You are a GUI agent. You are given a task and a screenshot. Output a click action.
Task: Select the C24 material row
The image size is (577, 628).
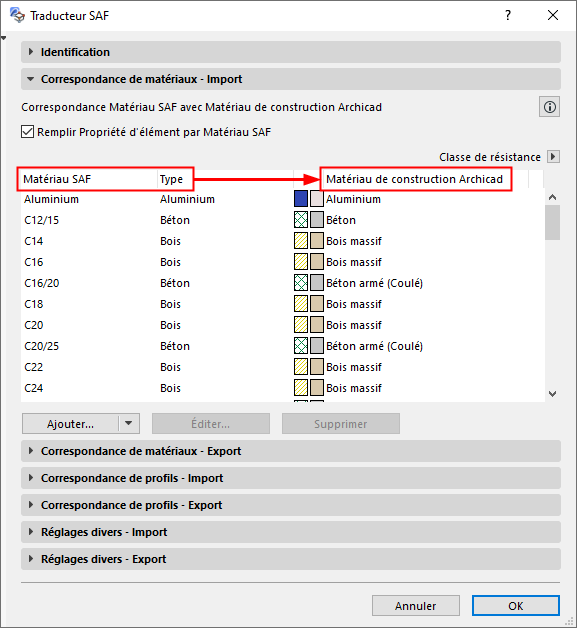(x=283, y=388)
